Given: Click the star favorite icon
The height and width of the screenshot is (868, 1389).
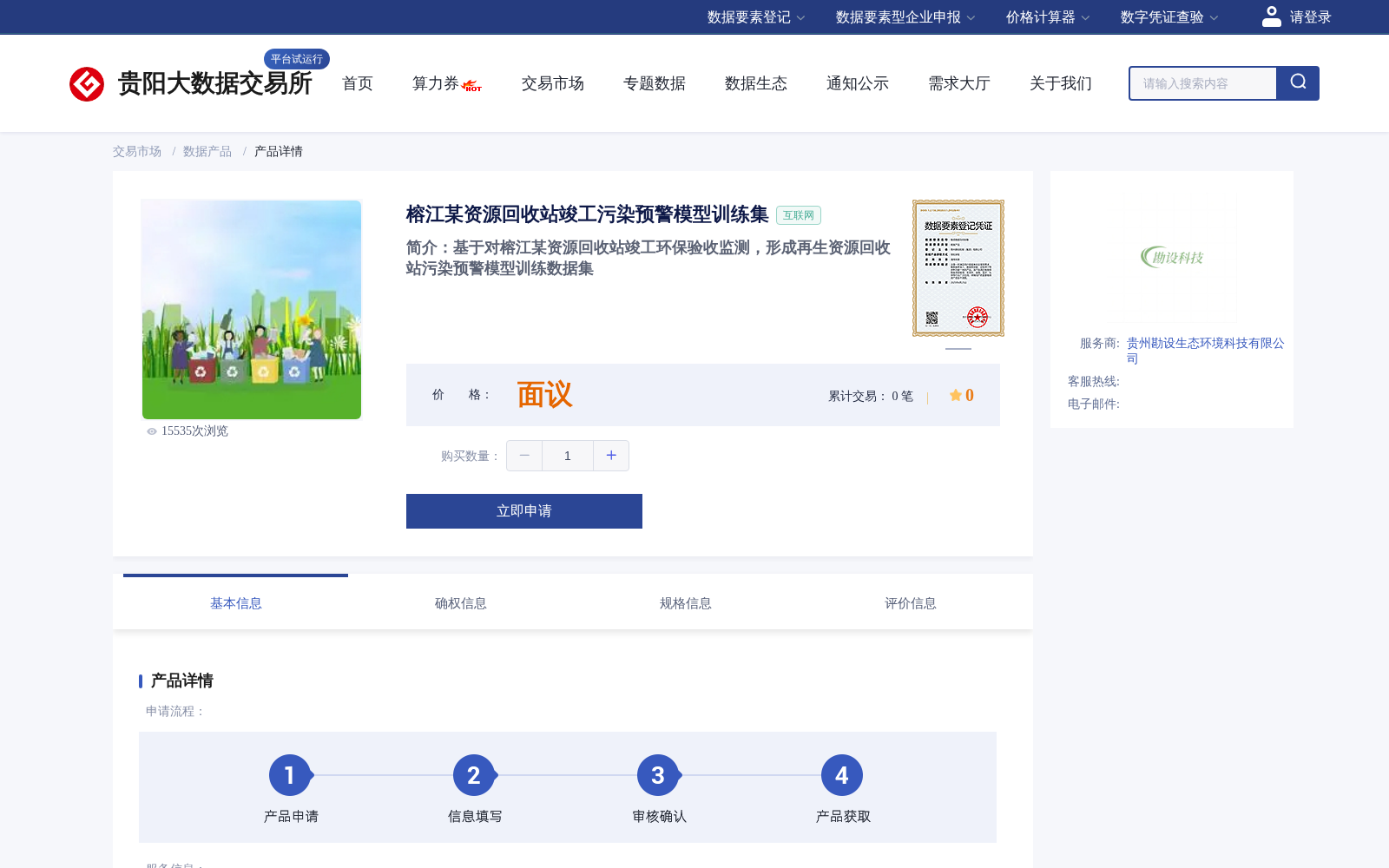Looking at the screenshot, I should click(955, 395).
